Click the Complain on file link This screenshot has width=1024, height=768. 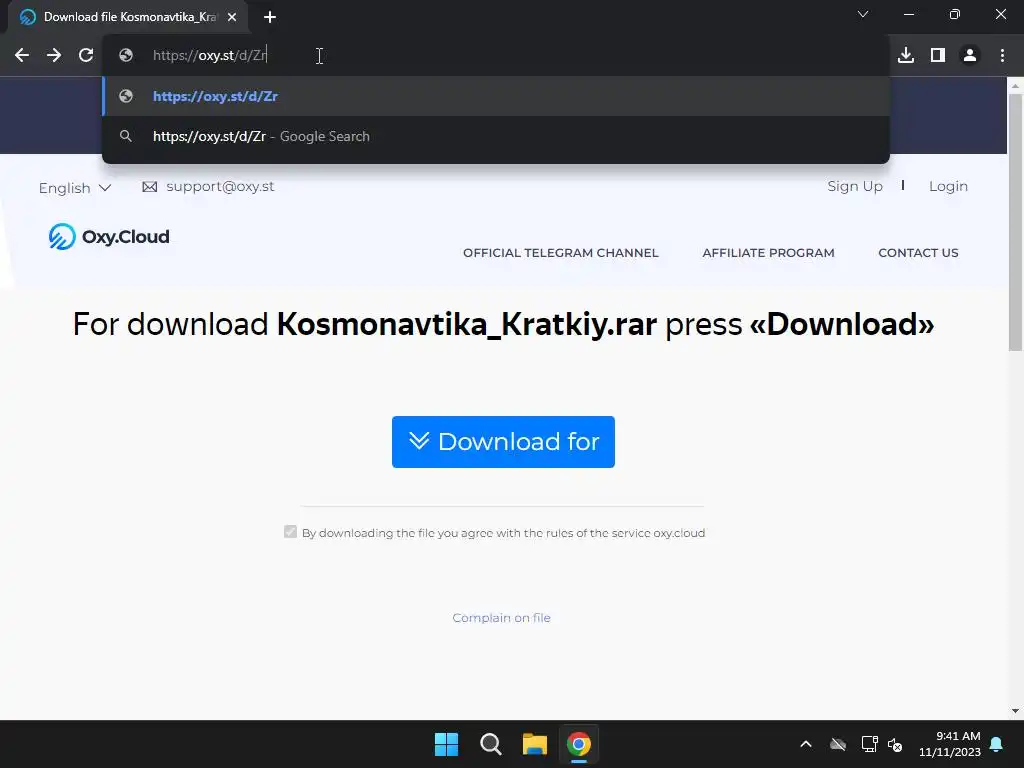[502, 618]
